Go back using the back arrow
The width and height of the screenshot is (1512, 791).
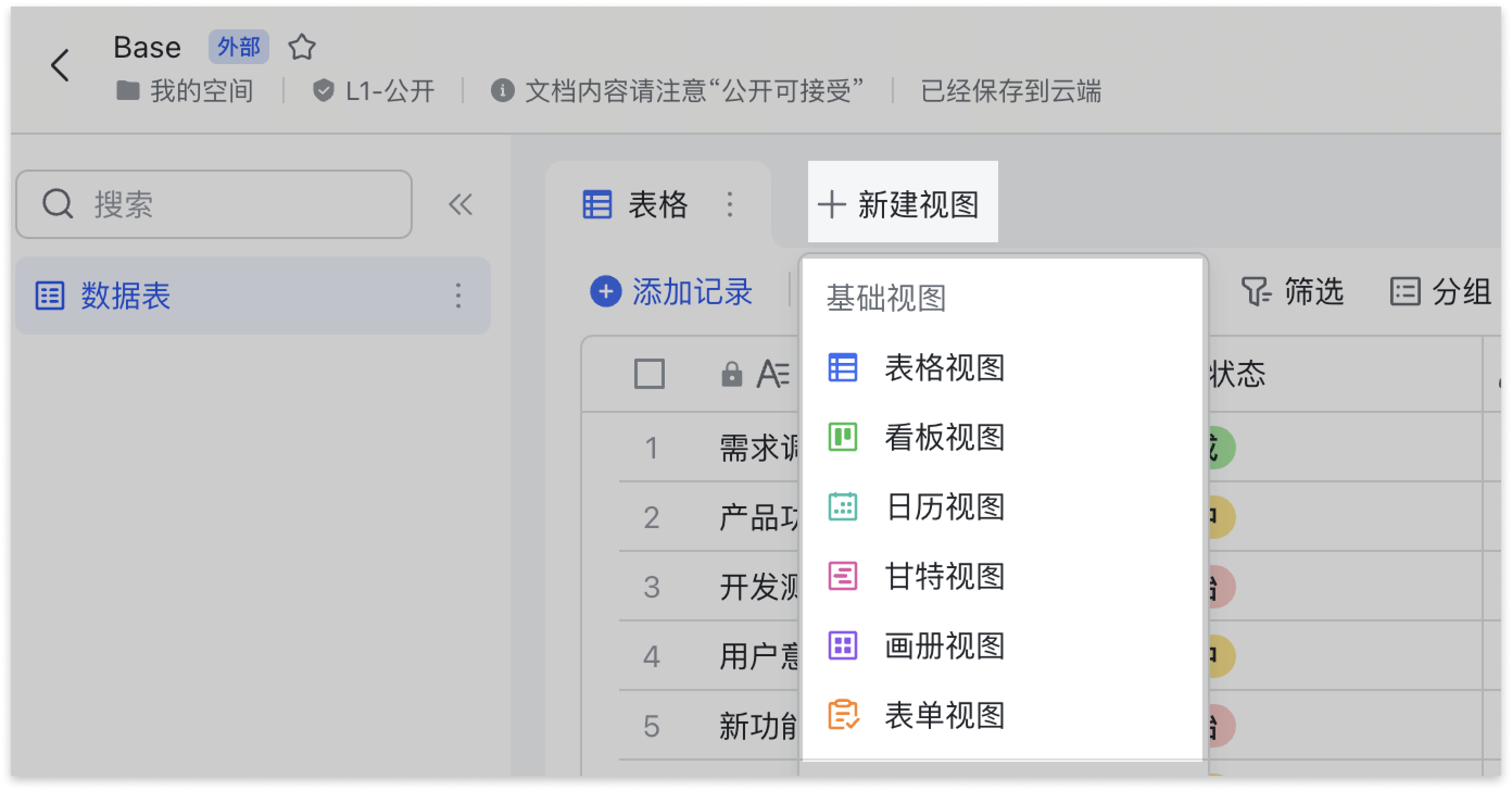tap(60, 65)
